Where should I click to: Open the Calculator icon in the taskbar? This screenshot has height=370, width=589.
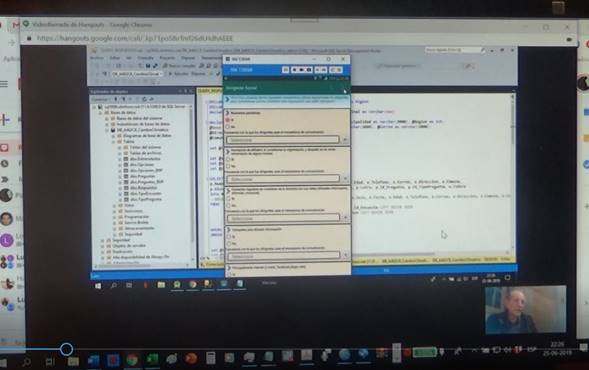tap(211, 358)
